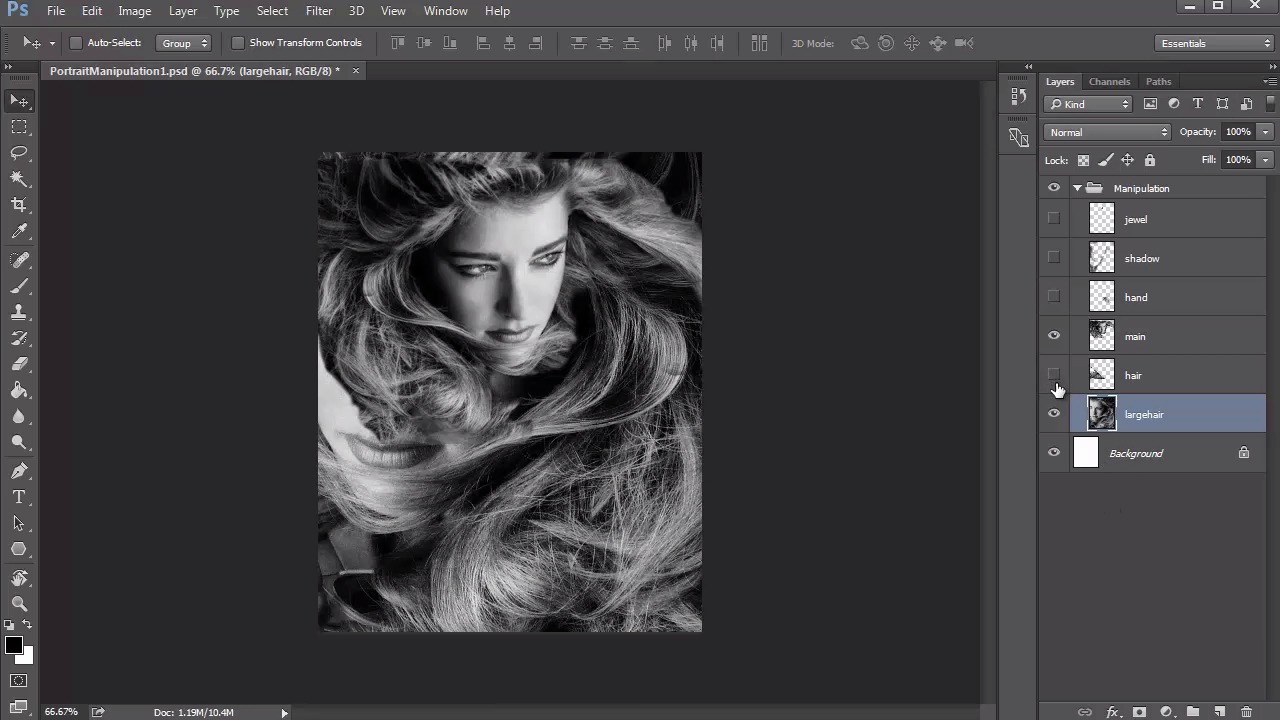Show the jewel layer
Screen dimensions: 1280x720
click(1054, 219)
